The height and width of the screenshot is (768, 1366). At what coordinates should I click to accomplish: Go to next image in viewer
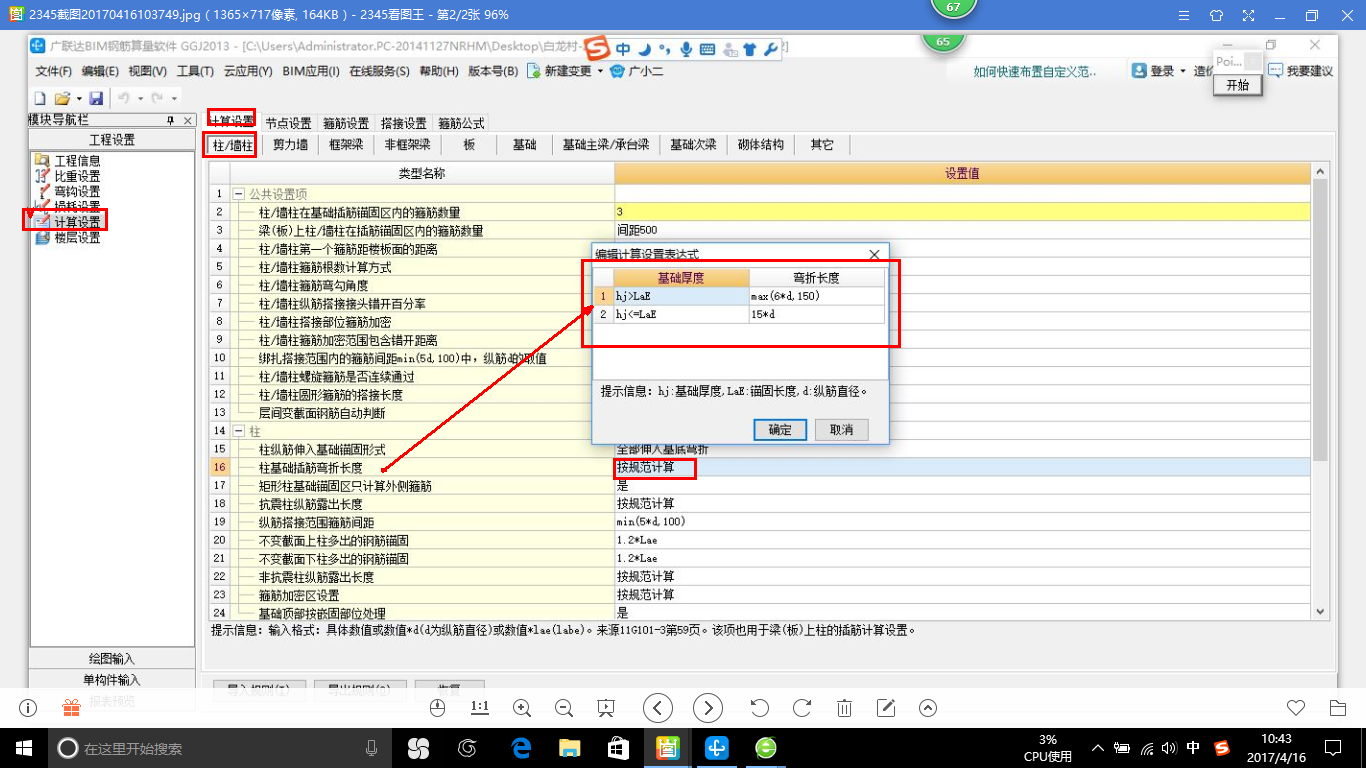[708, 708]
